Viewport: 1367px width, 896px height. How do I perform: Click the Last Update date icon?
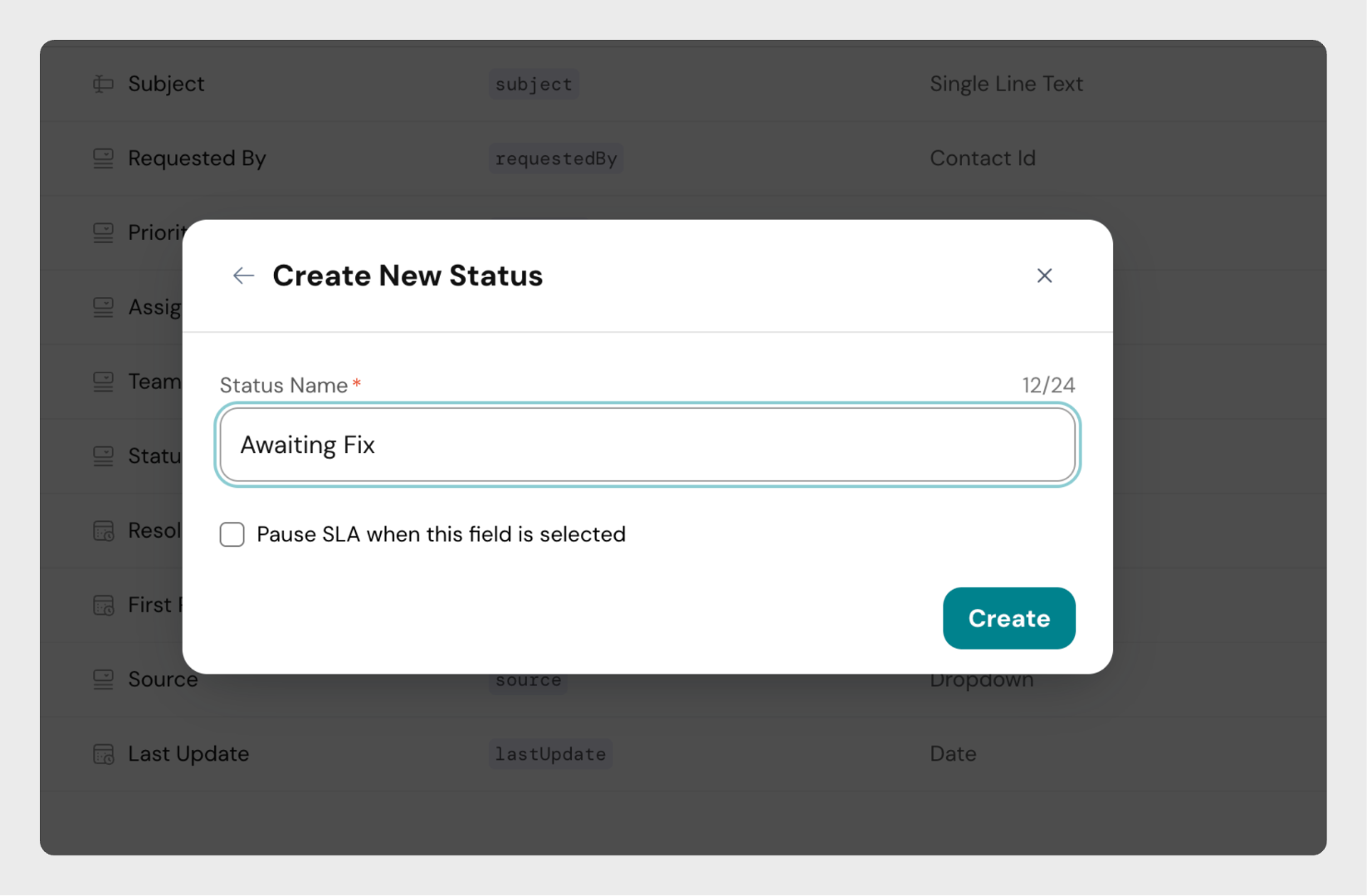click(103, 754)
